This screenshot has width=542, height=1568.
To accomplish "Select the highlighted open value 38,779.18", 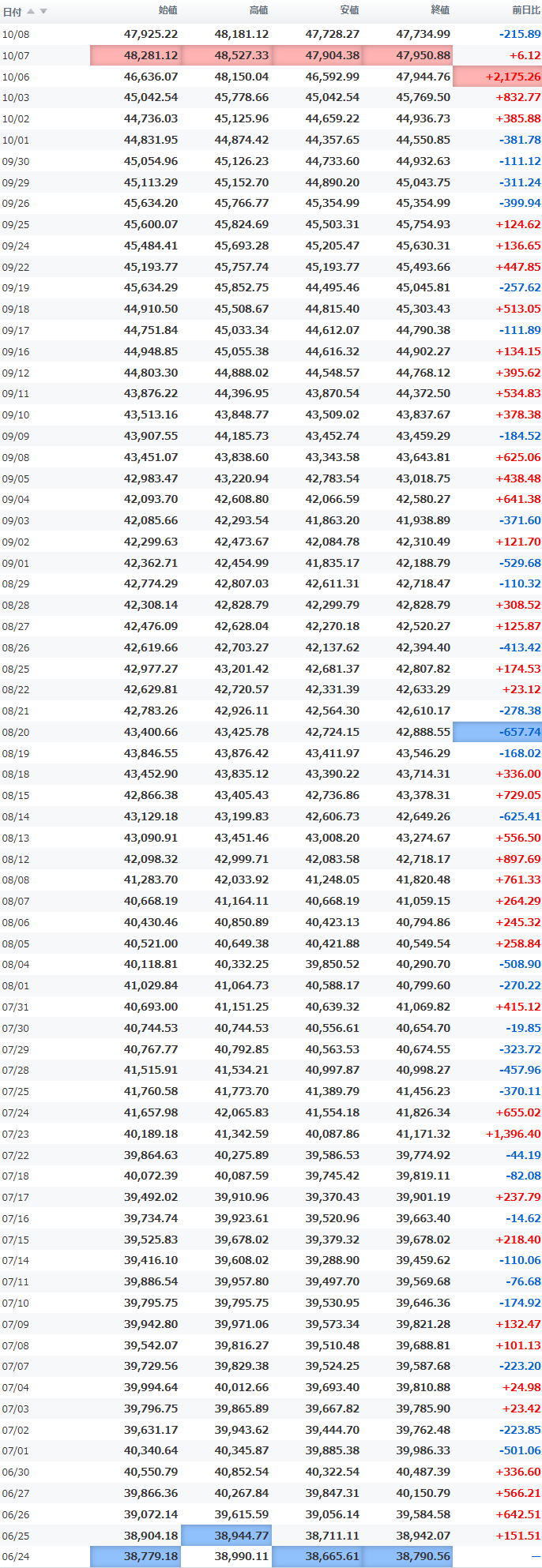I will tap(136, 1557).
